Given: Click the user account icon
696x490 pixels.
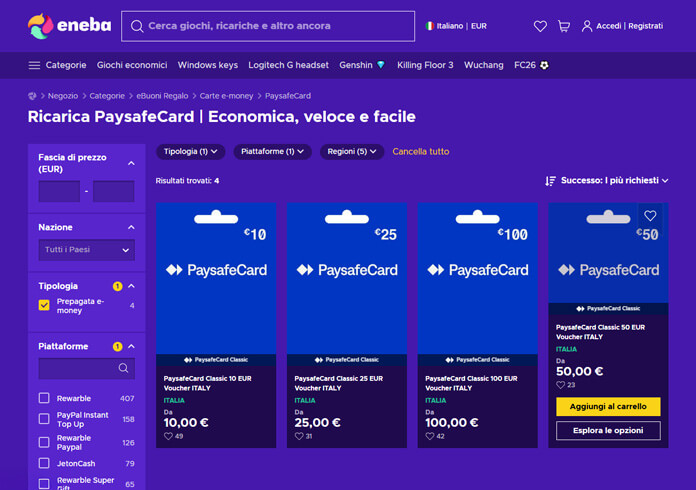Looking at the screenshot, I should 587,26.
